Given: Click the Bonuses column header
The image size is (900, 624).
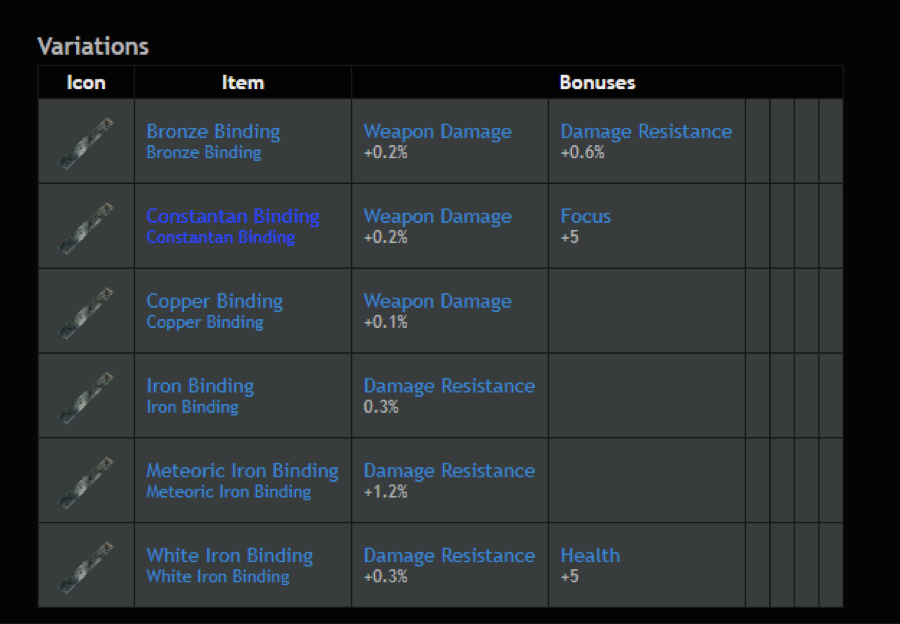Looking at the screenshot, I should point(597,83).
